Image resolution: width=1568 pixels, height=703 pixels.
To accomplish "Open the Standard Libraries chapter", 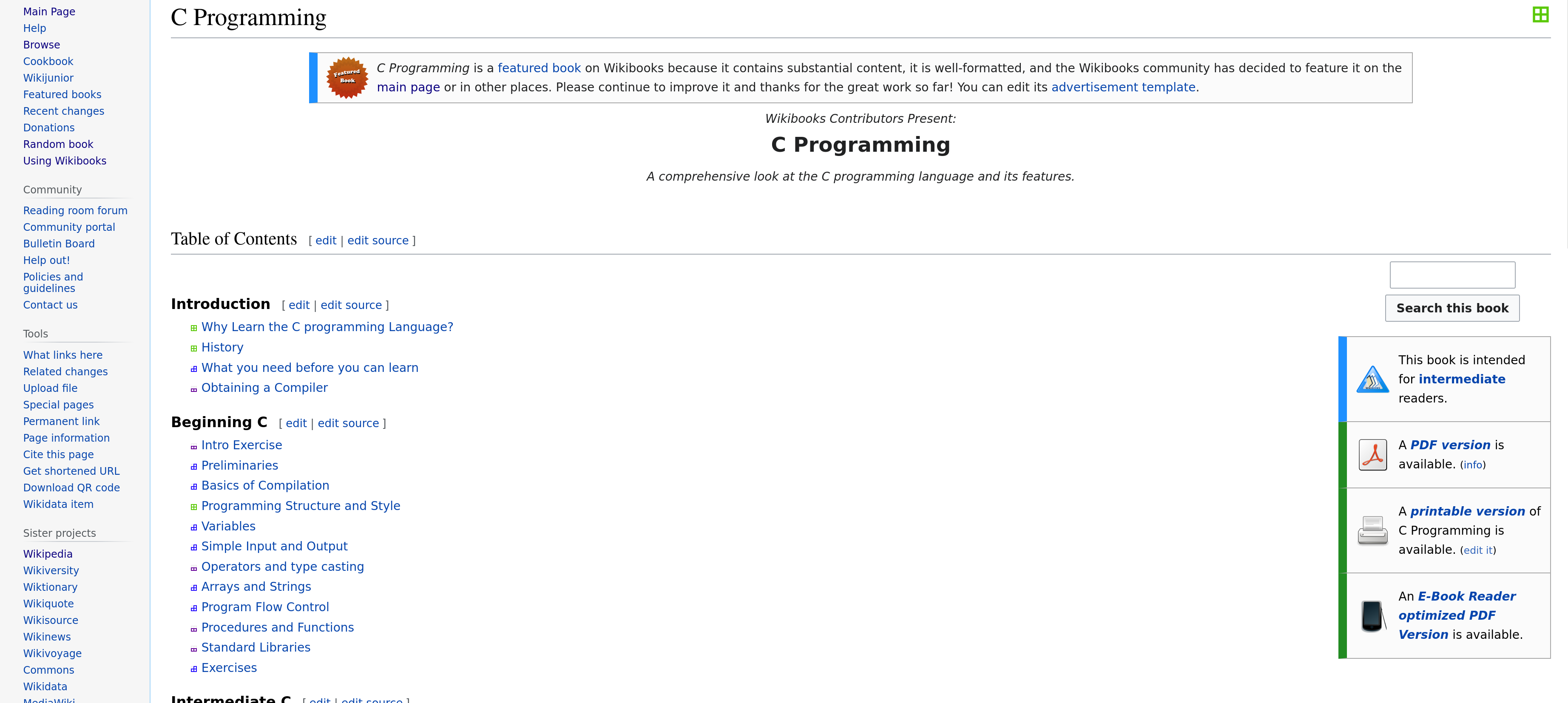I will (256, 648).
